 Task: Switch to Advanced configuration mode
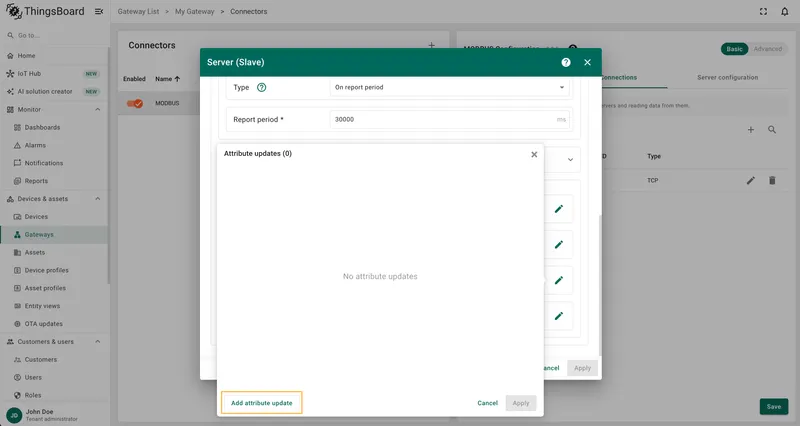pyautogui.click(x=768, y=49)
